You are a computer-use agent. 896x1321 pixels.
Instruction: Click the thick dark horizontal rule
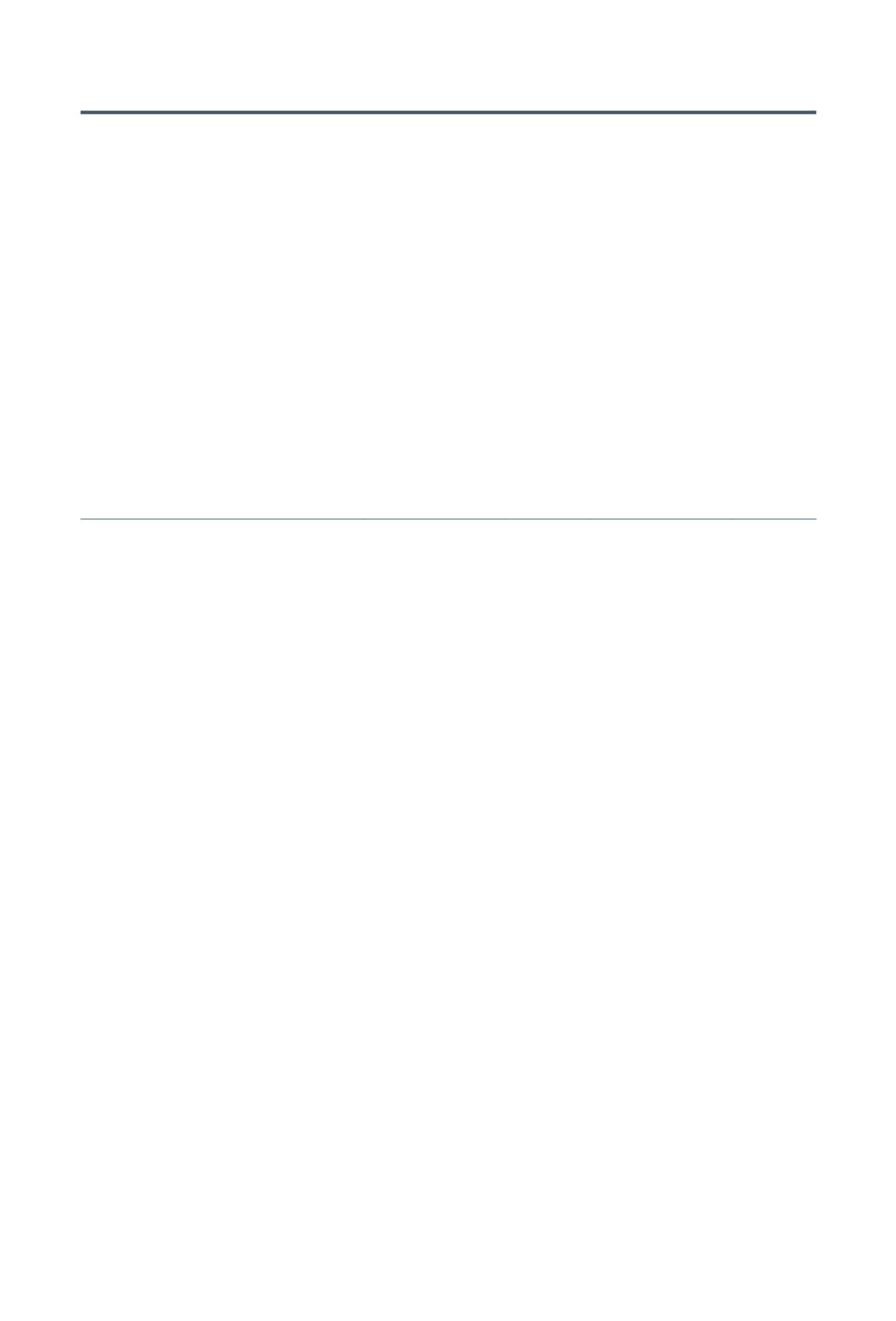coord(448,112)
